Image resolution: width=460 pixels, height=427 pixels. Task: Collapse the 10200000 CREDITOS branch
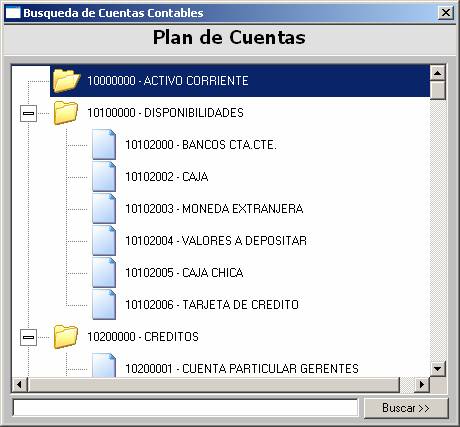pos(28,337)
